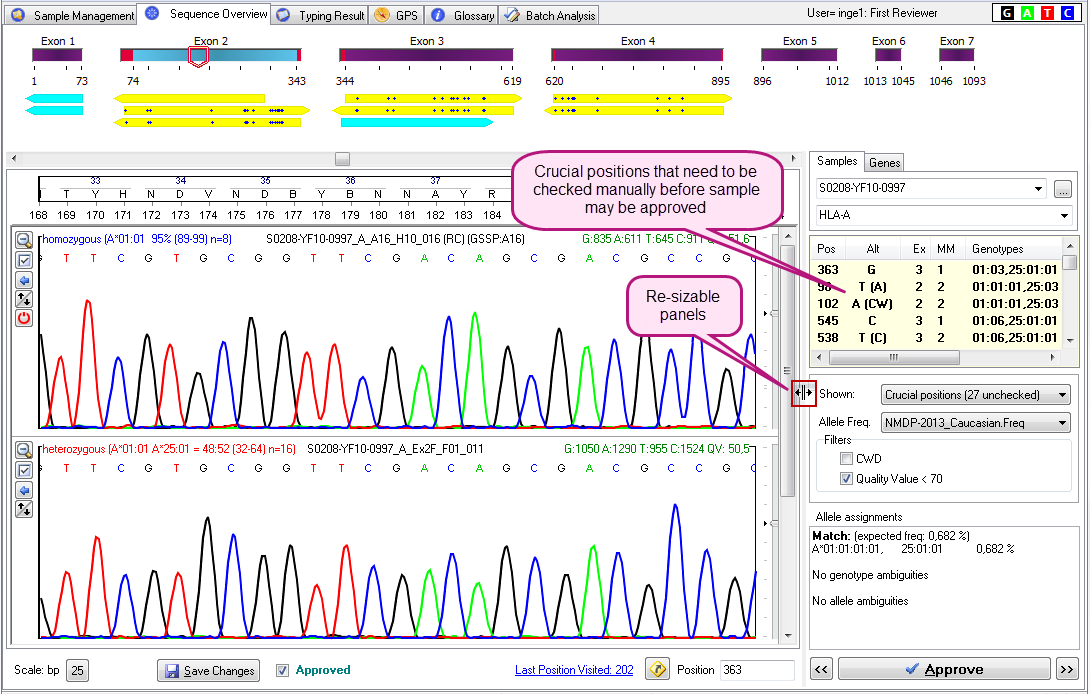Switch to Sample Management tab

click(x=70, y=15)
